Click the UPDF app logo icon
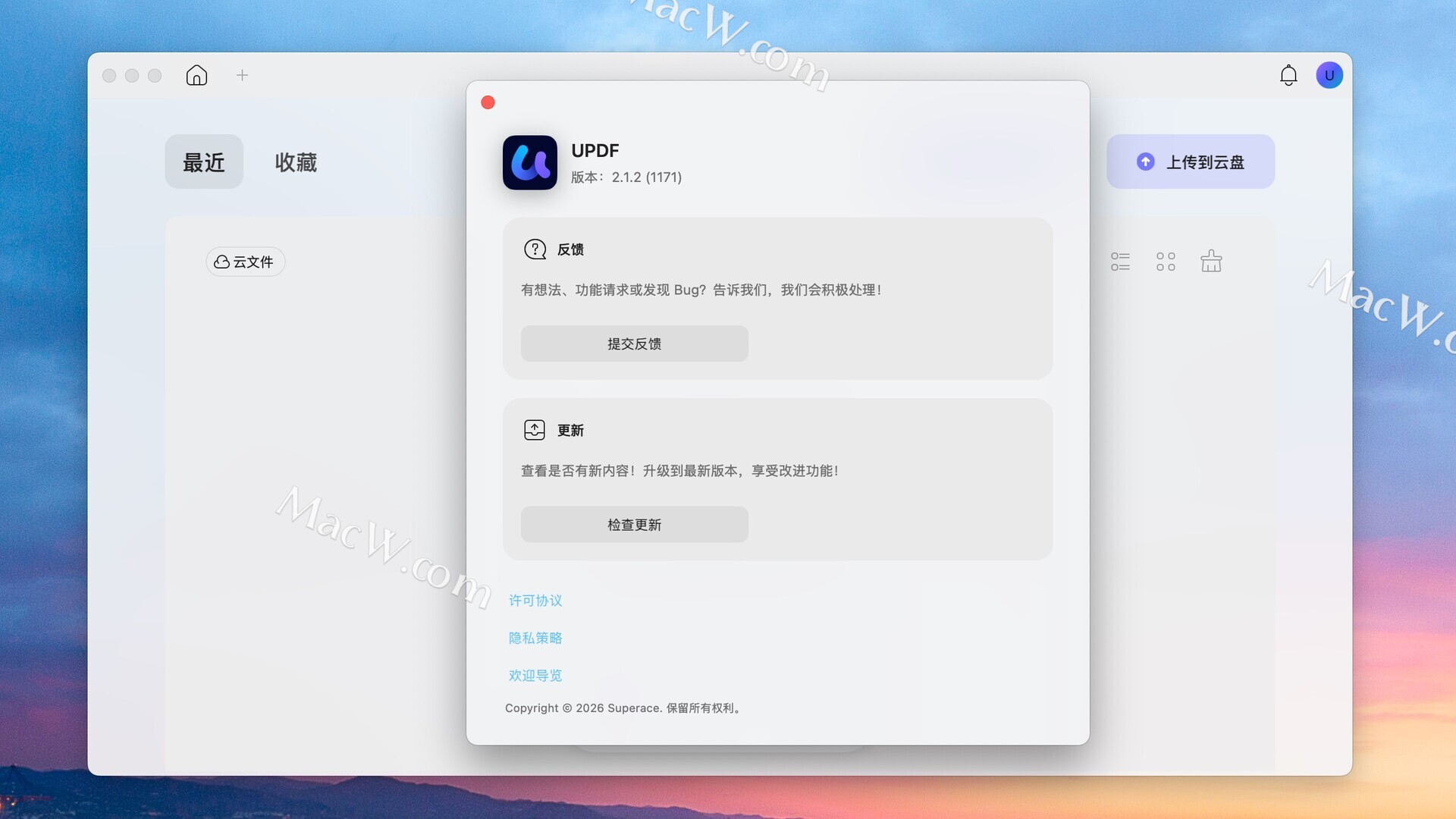Viewport: 1456px width, 819px height. coord(530,162)
